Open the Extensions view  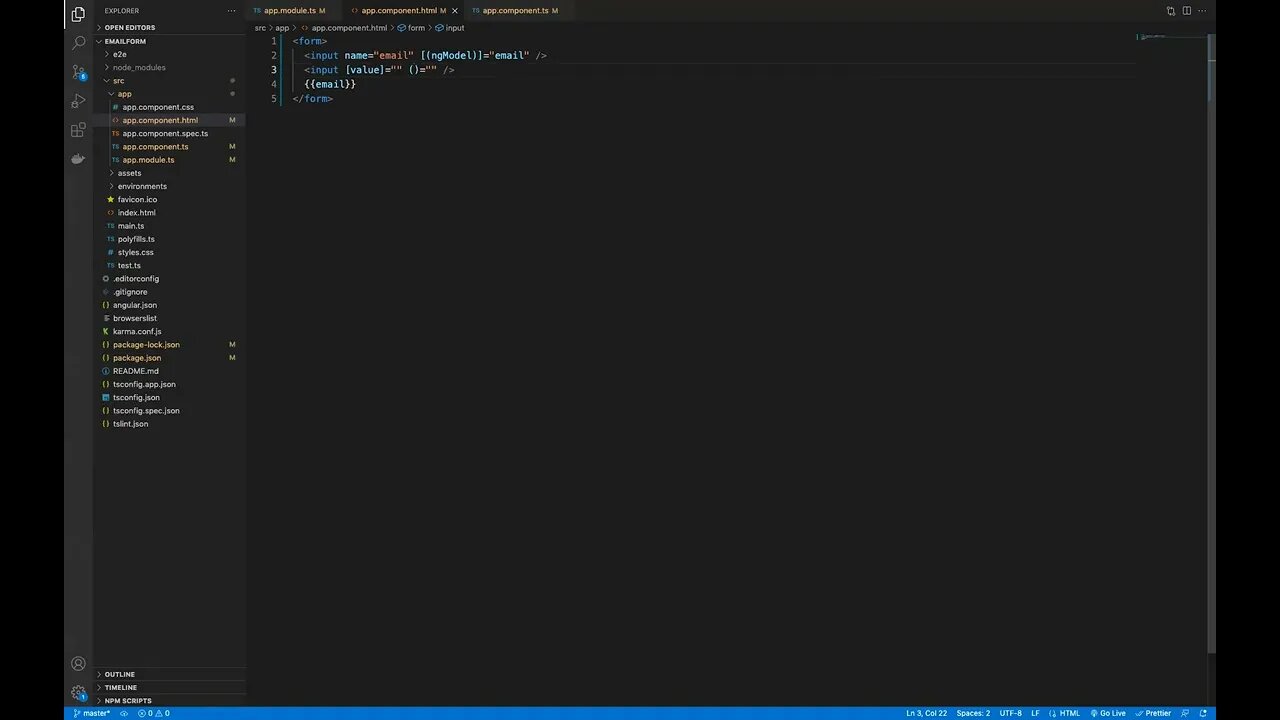pos(78,130)
